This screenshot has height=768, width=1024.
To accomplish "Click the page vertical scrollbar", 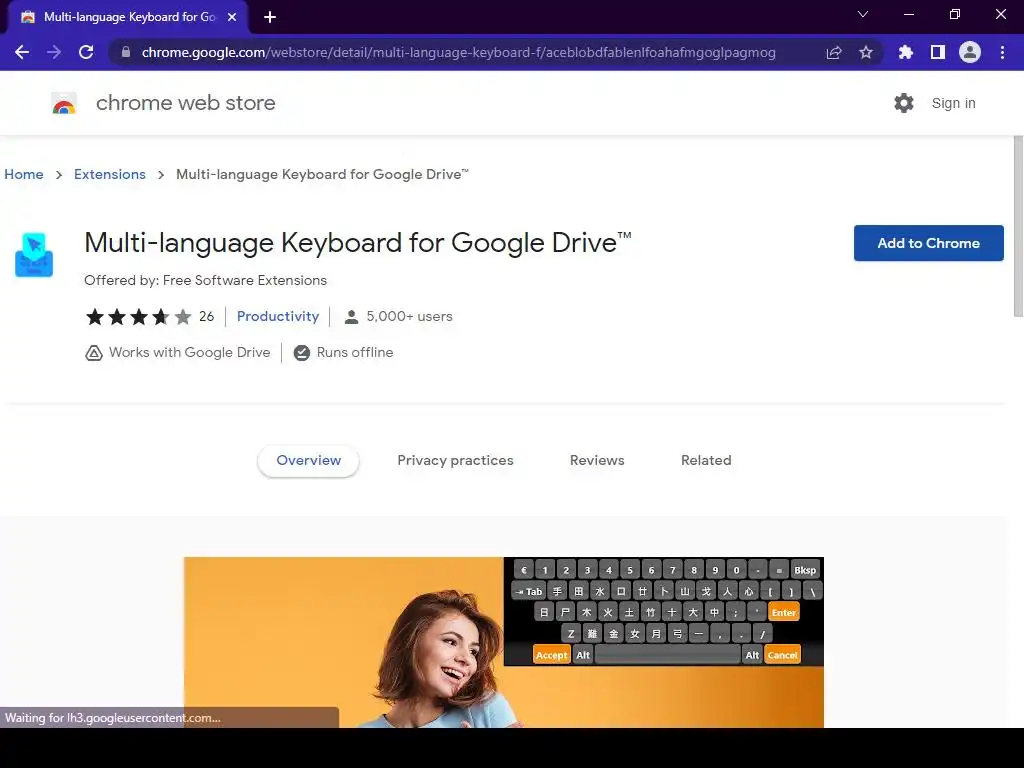I will [1018, 225].
